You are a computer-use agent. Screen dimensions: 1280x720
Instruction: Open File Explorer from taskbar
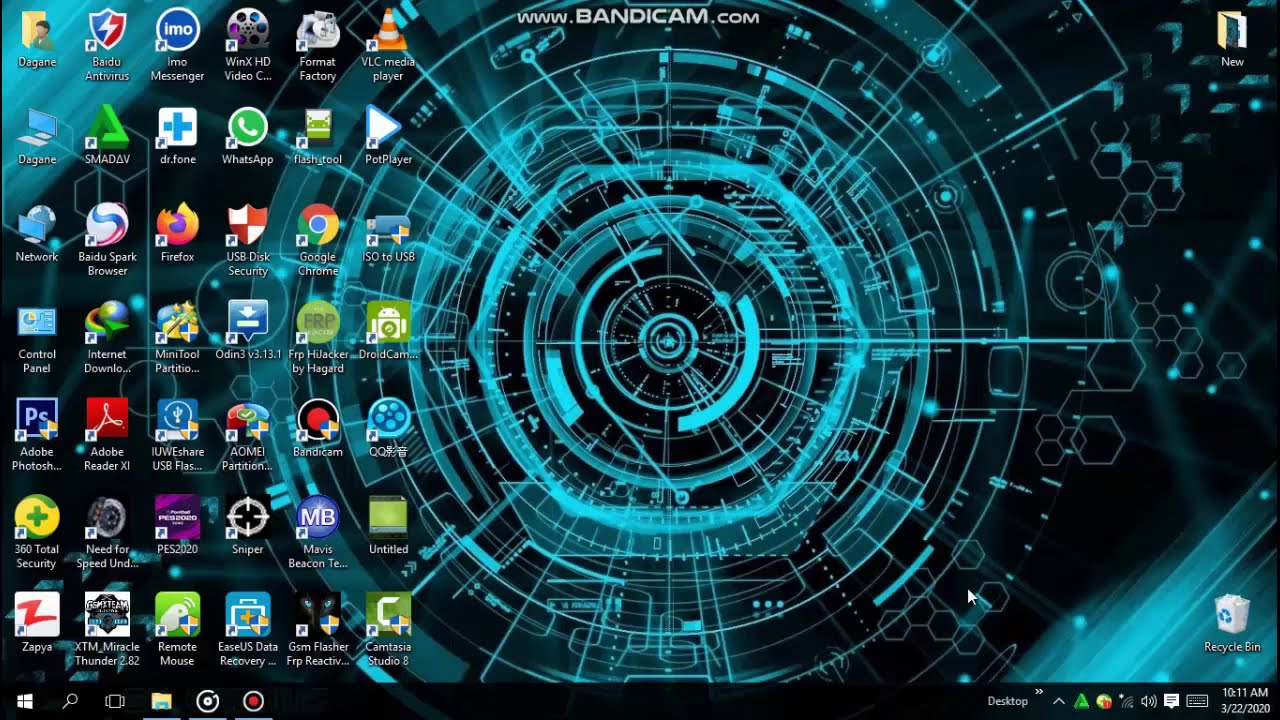[161, 701]
